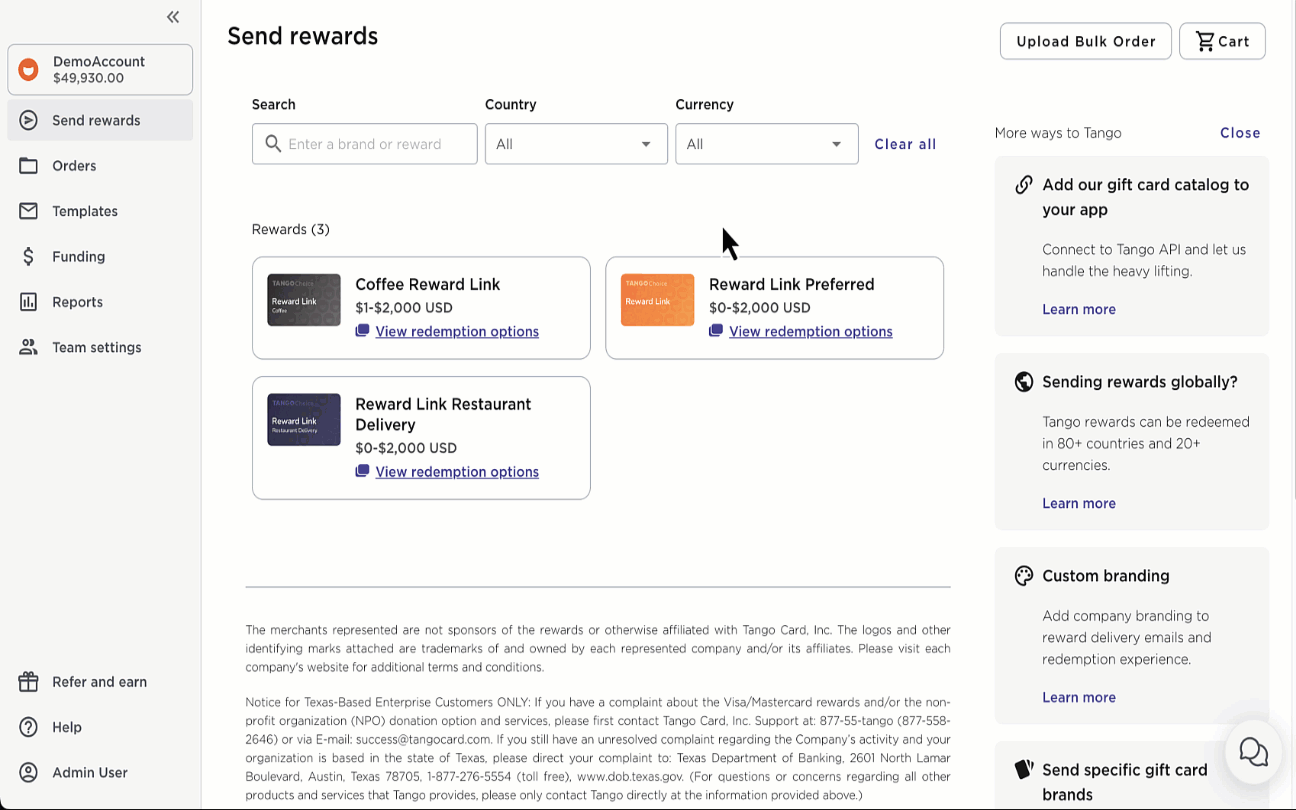Click the Reports chart icon
Screen dimensions: 1296x810
[29, 302]
